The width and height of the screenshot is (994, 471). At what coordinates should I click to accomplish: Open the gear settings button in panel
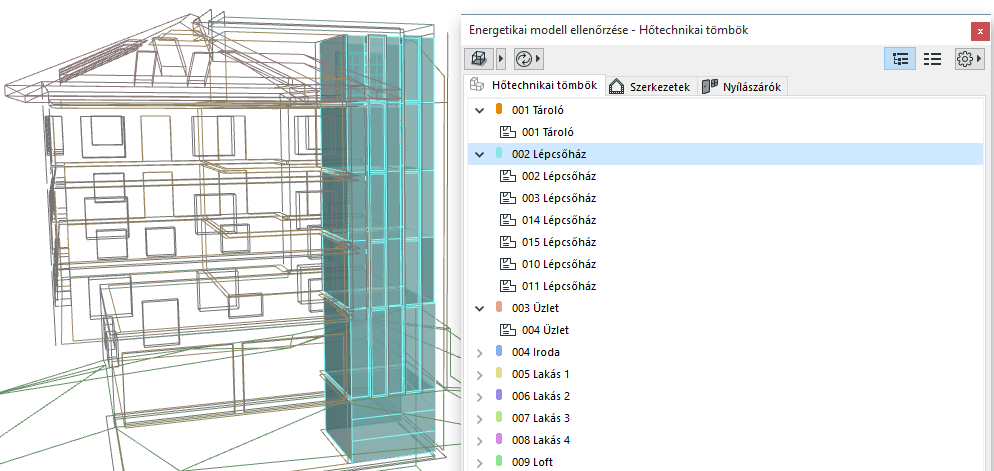(x=965, y=59)
